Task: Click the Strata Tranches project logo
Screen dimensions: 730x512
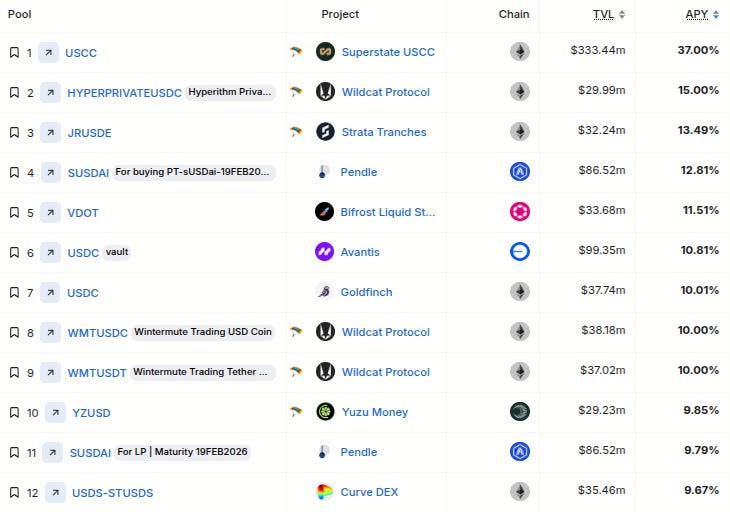Action: 325,132
